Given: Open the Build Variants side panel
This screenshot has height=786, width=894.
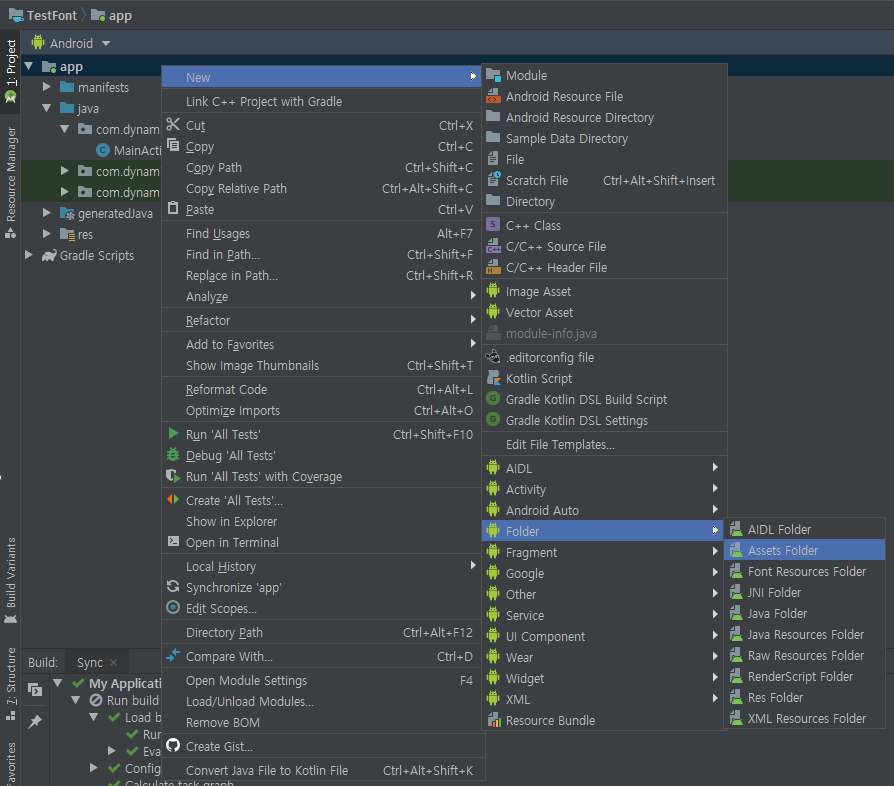Looking at the screenshot, I should tap(10, 580).
